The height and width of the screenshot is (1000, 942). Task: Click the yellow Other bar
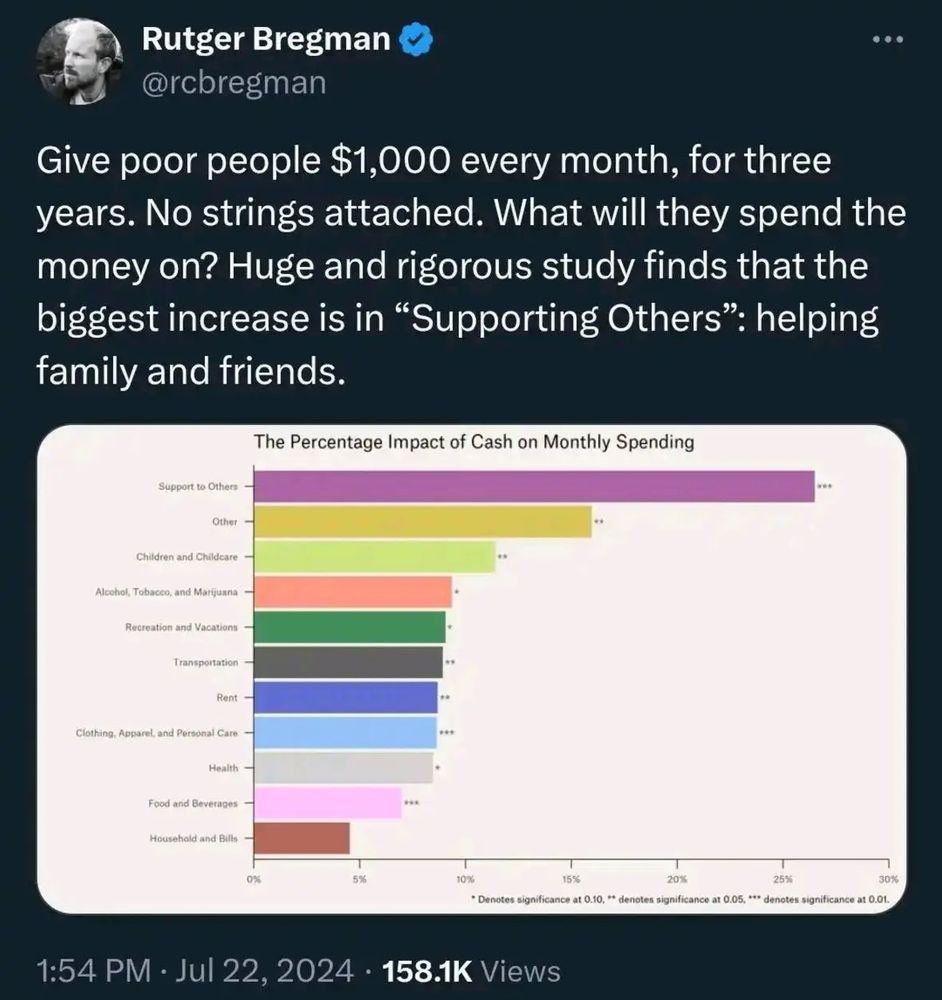[423, 522]
